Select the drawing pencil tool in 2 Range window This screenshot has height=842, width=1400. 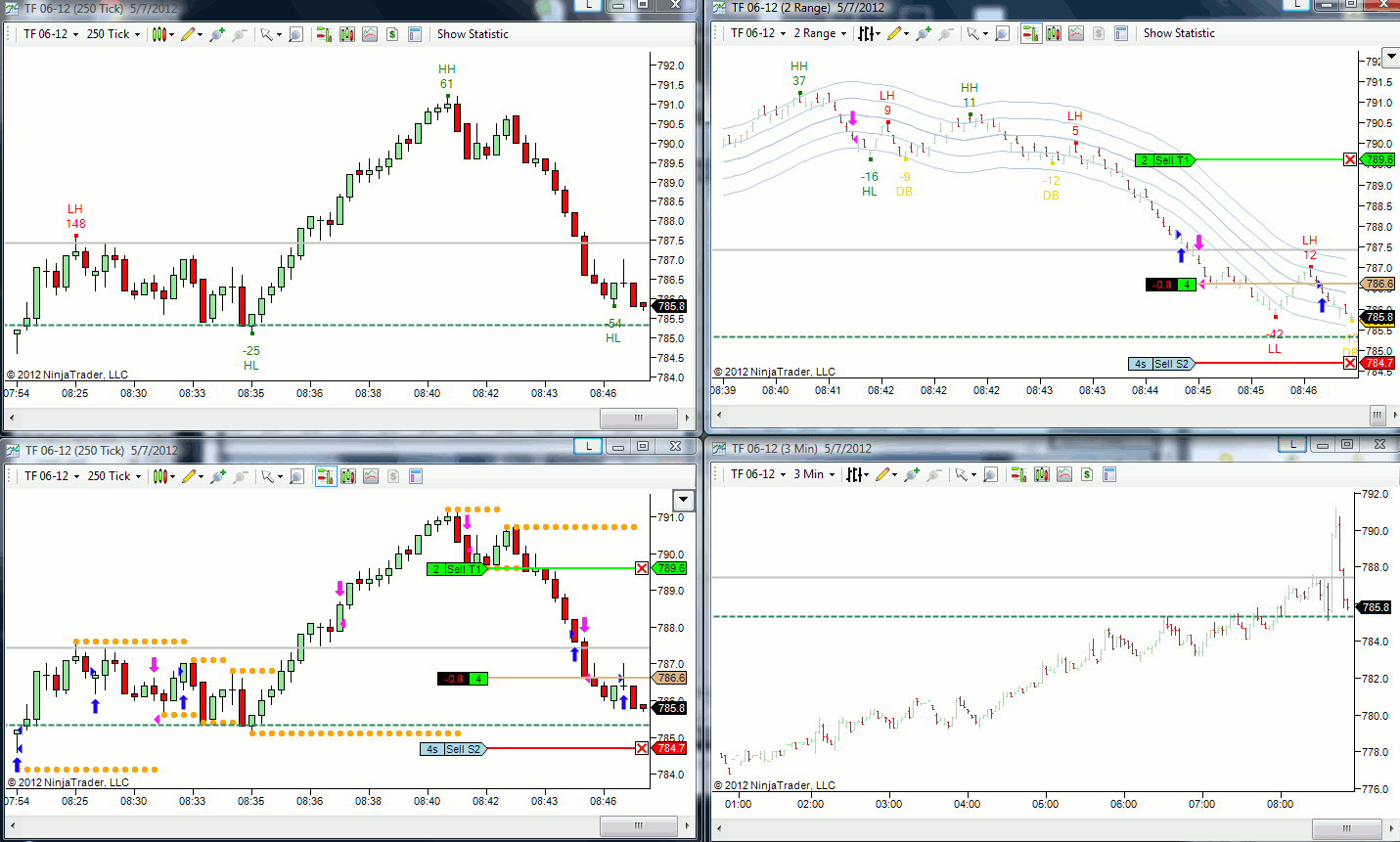click(x=899, y=33)
